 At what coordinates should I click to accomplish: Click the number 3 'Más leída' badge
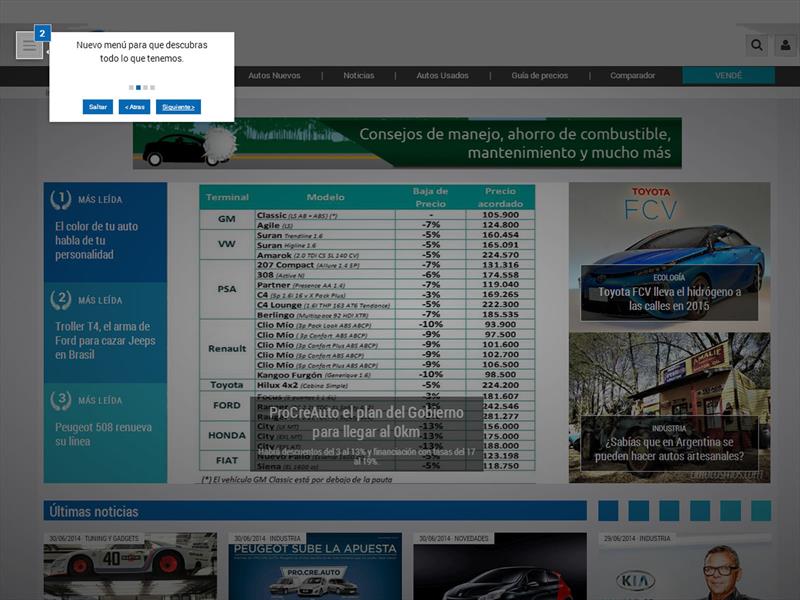tap(61, 400)
